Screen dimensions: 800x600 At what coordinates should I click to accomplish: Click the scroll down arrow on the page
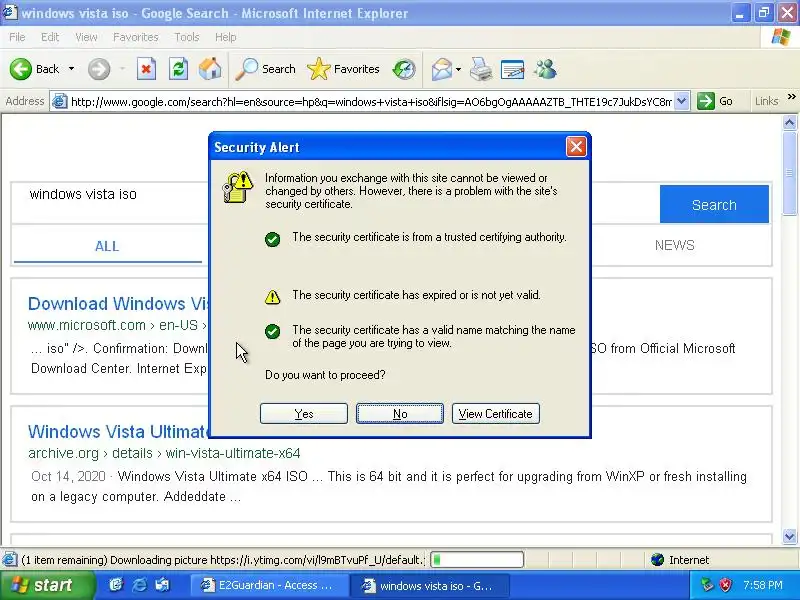[790, 536]
